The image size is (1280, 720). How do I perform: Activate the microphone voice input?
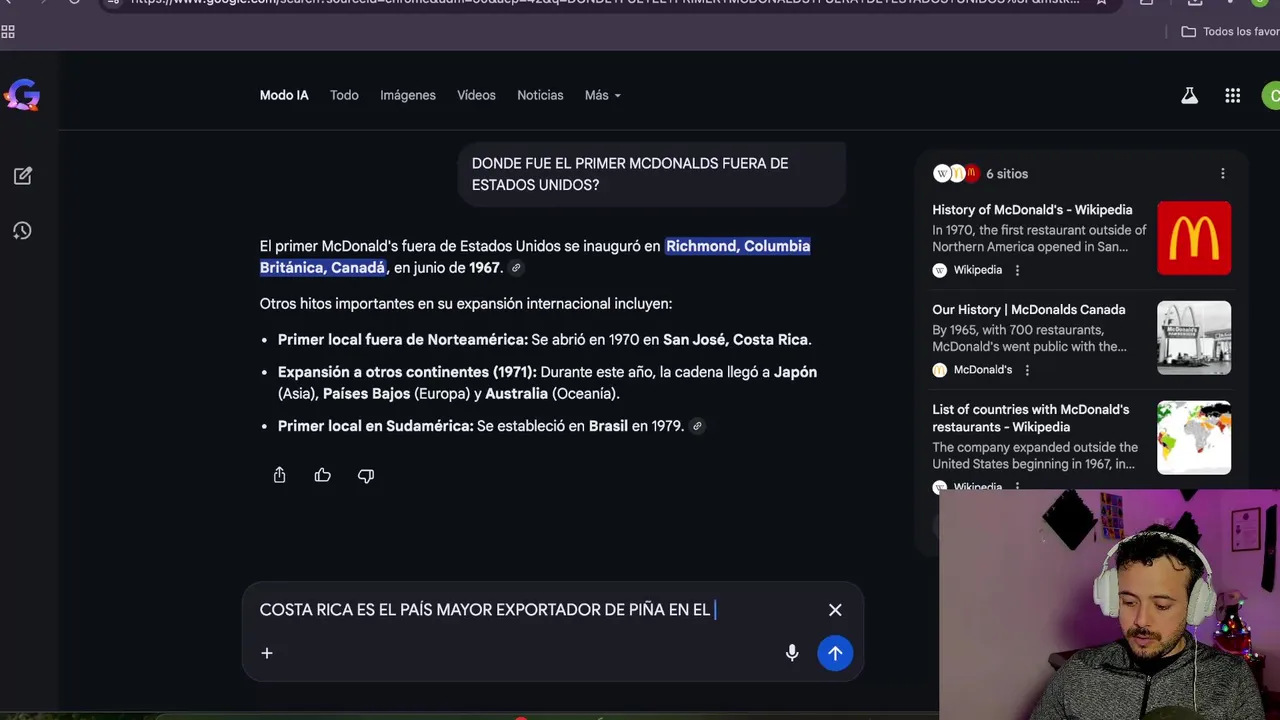click(x=792, y=653)
